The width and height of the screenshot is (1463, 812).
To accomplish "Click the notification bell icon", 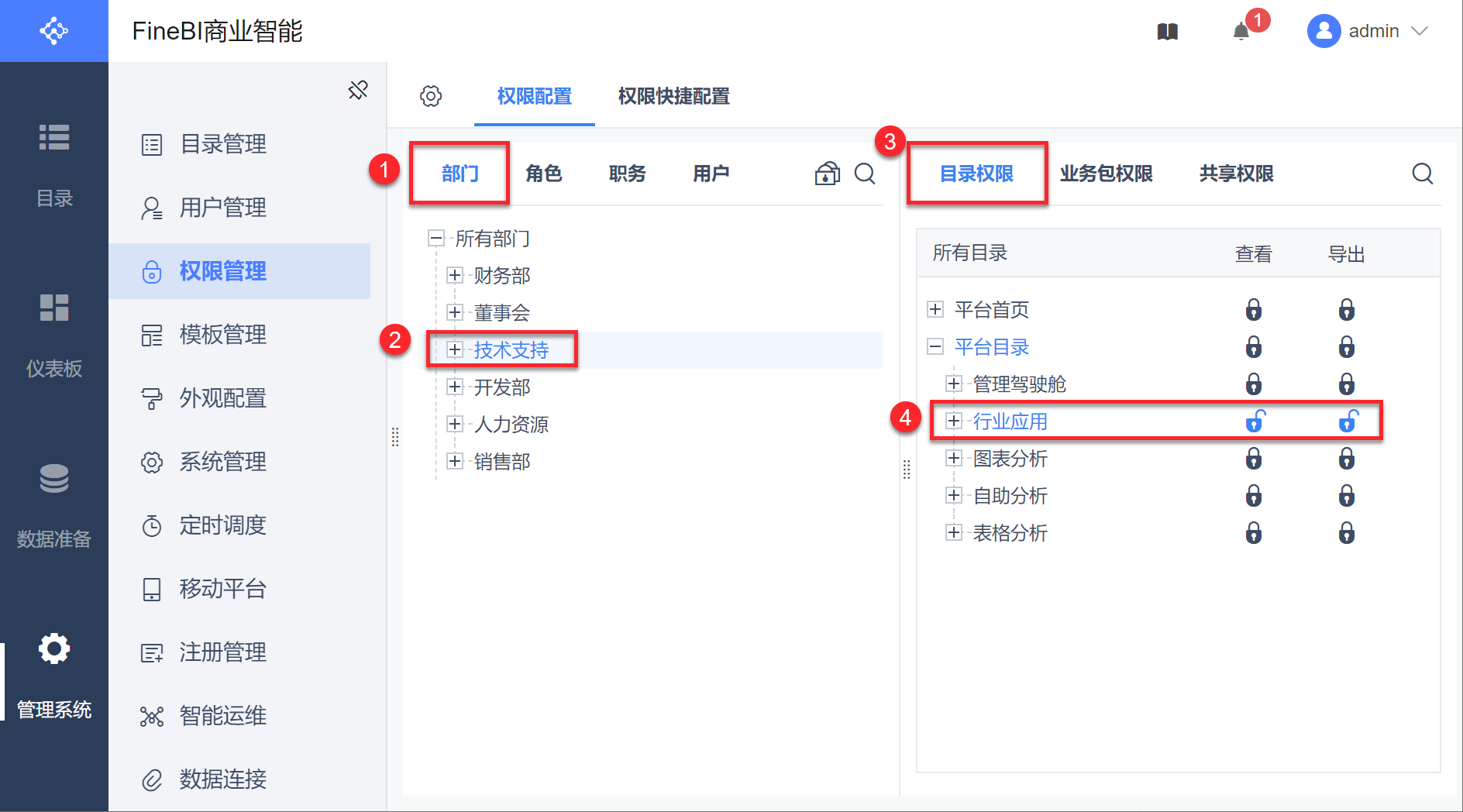I will [x=1241, y=32].
